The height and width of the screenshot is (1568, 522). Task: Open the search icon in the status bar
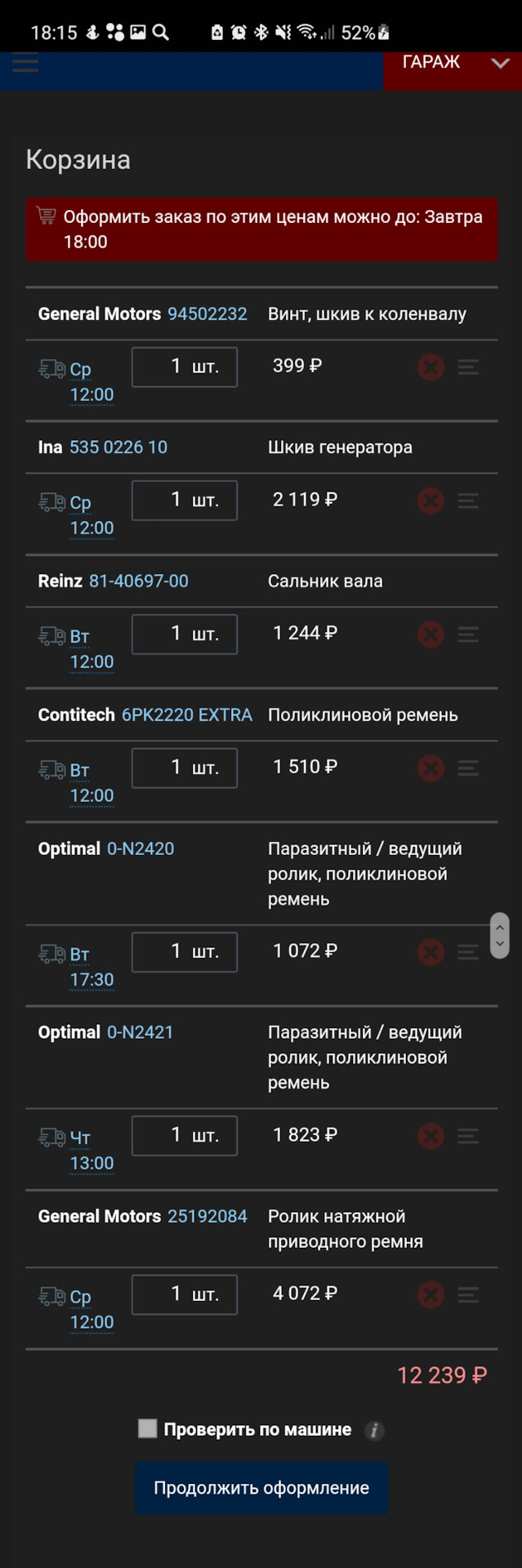162,31
